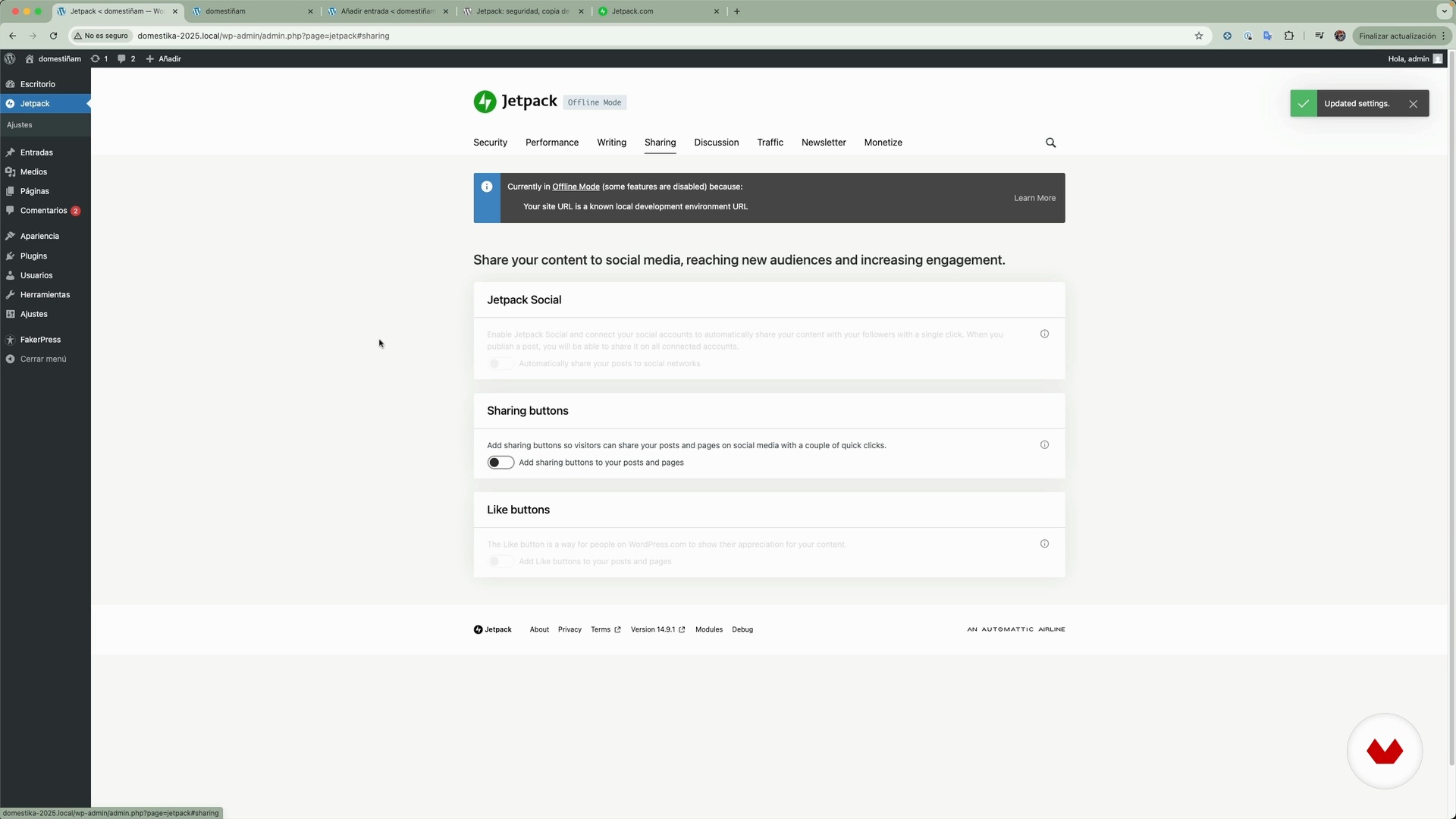The height and width of the screenshot is (819, 1456).
Task: Open info icon in Jetpack Social section
Action: [x=1044, y=334]
